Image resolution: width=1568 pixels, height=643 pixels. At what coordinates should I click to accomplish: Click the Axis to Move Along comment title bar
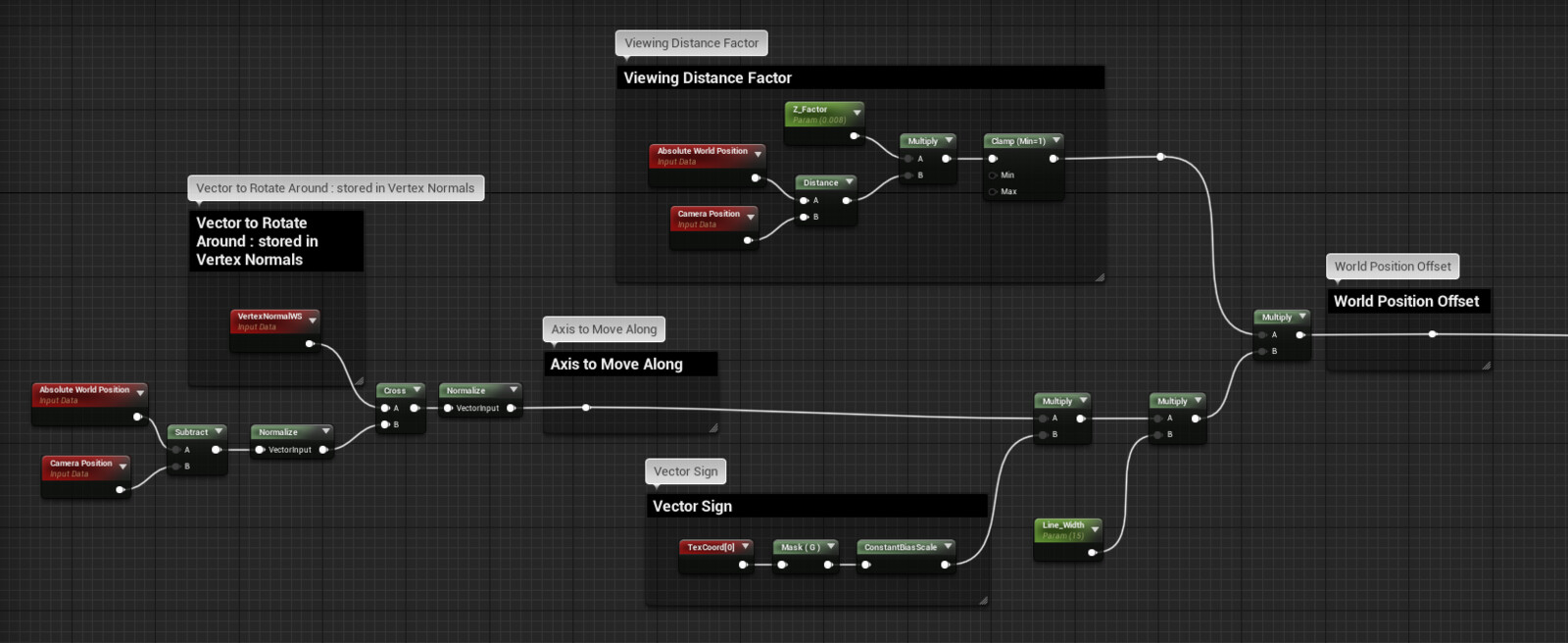point(631,364)
